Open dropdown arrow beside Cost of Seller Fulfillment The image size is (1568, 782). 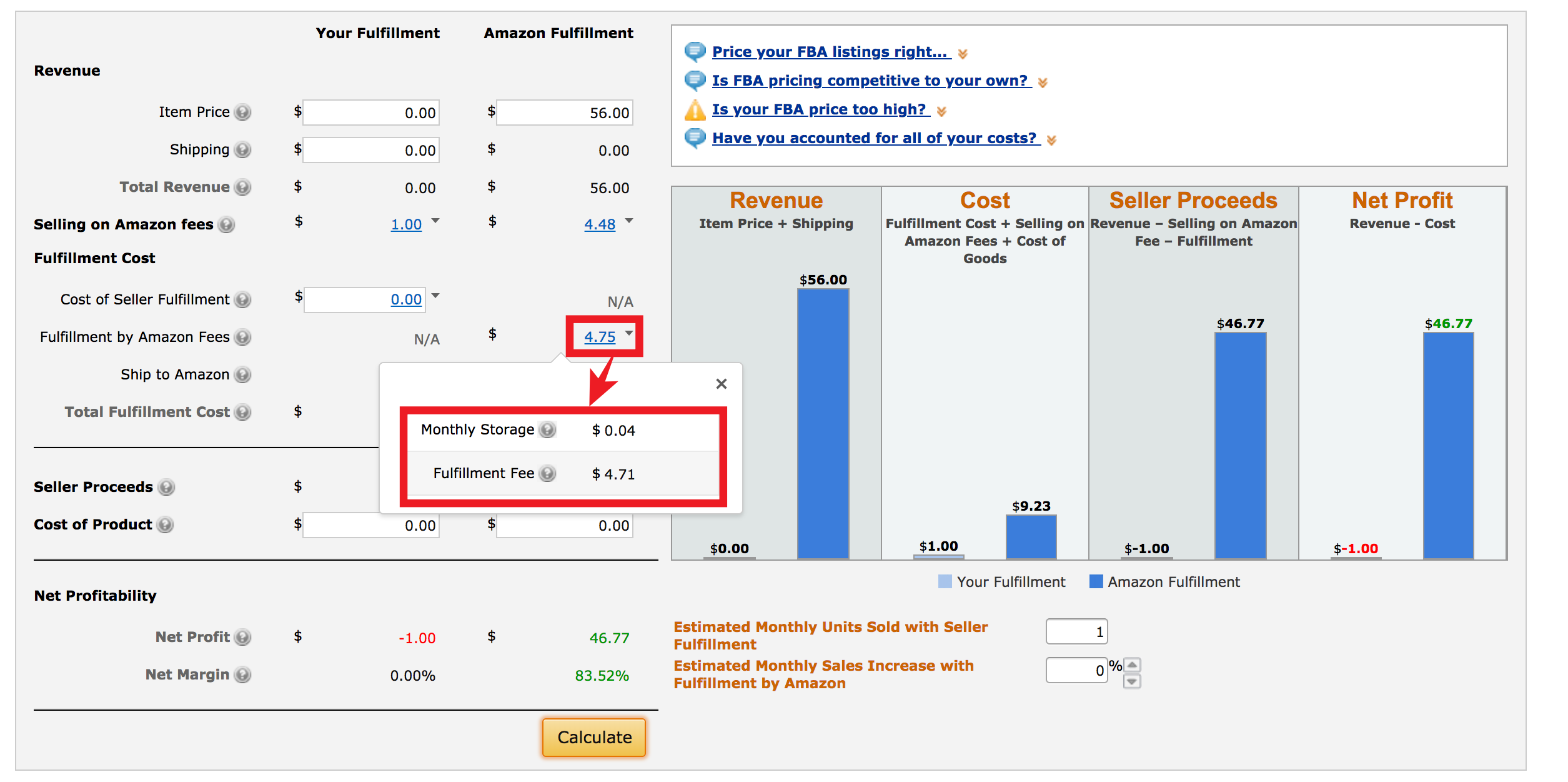(x=435, y=296)
